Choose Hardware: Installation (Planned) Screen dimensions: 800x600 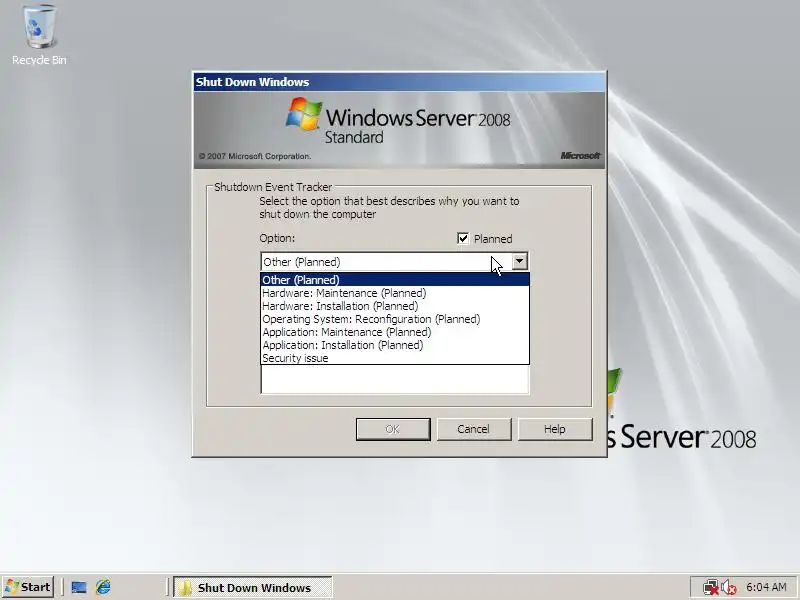395,306
